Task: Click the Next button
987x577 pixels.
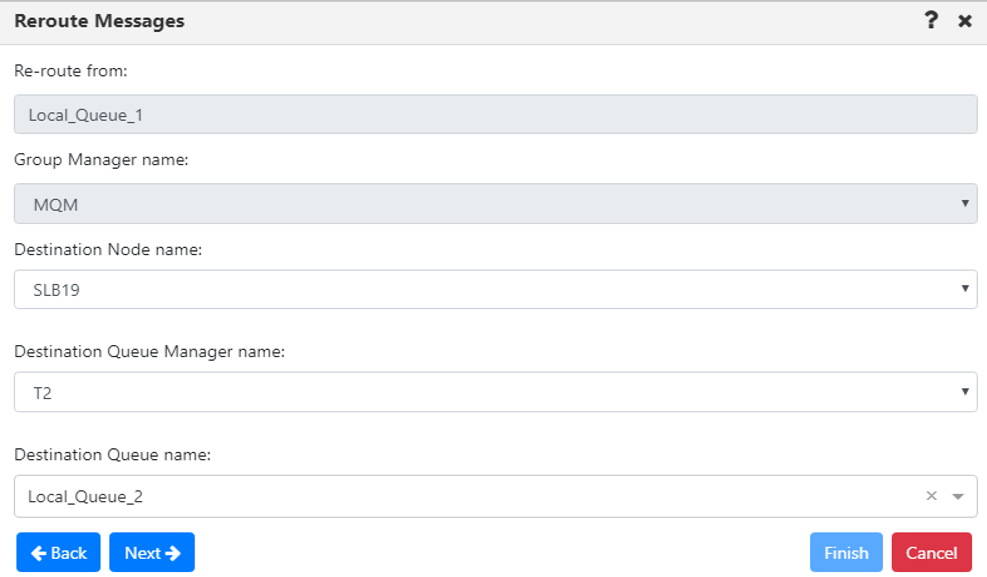Action: (x=151, y=552)
